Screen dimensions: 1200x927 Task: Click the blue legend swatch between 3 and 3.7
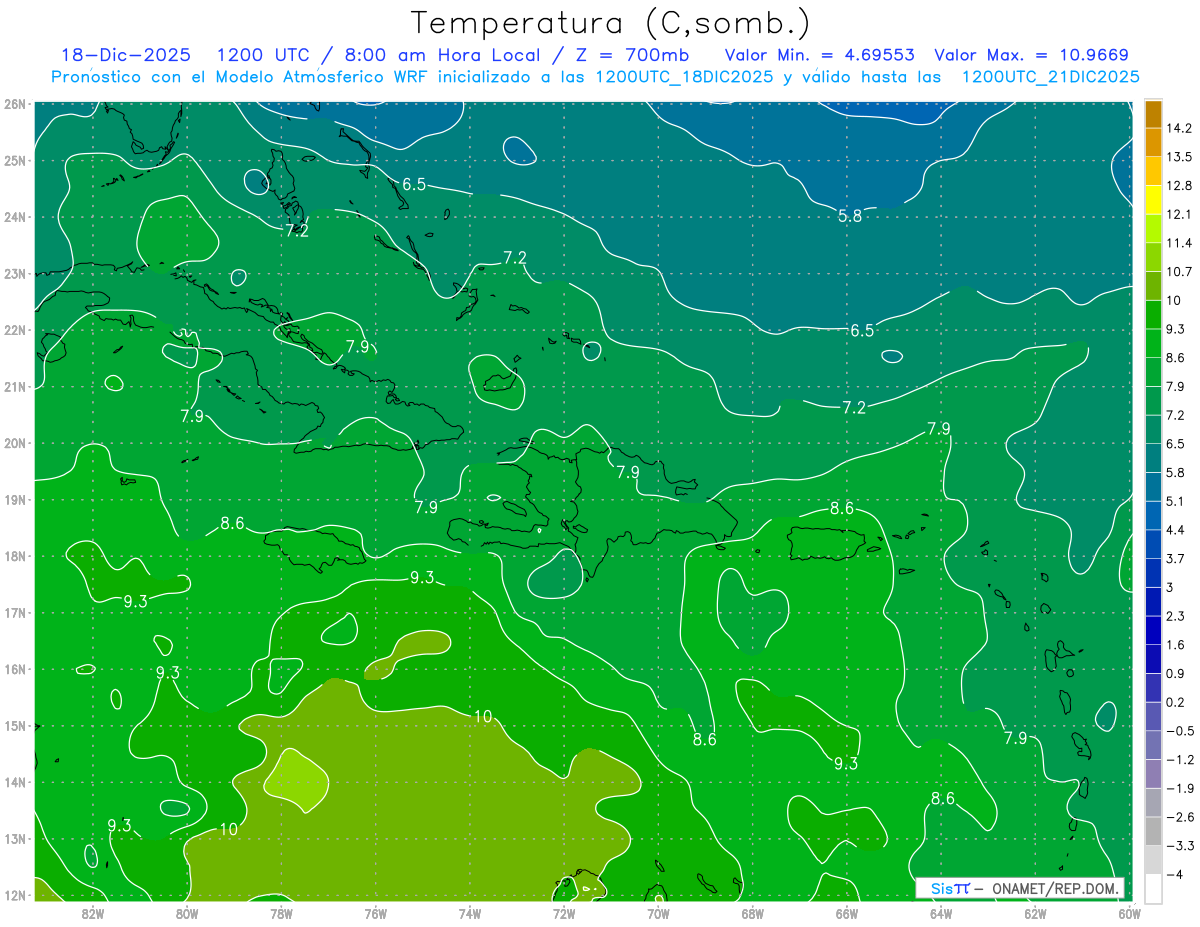(x=1153, y=573)
